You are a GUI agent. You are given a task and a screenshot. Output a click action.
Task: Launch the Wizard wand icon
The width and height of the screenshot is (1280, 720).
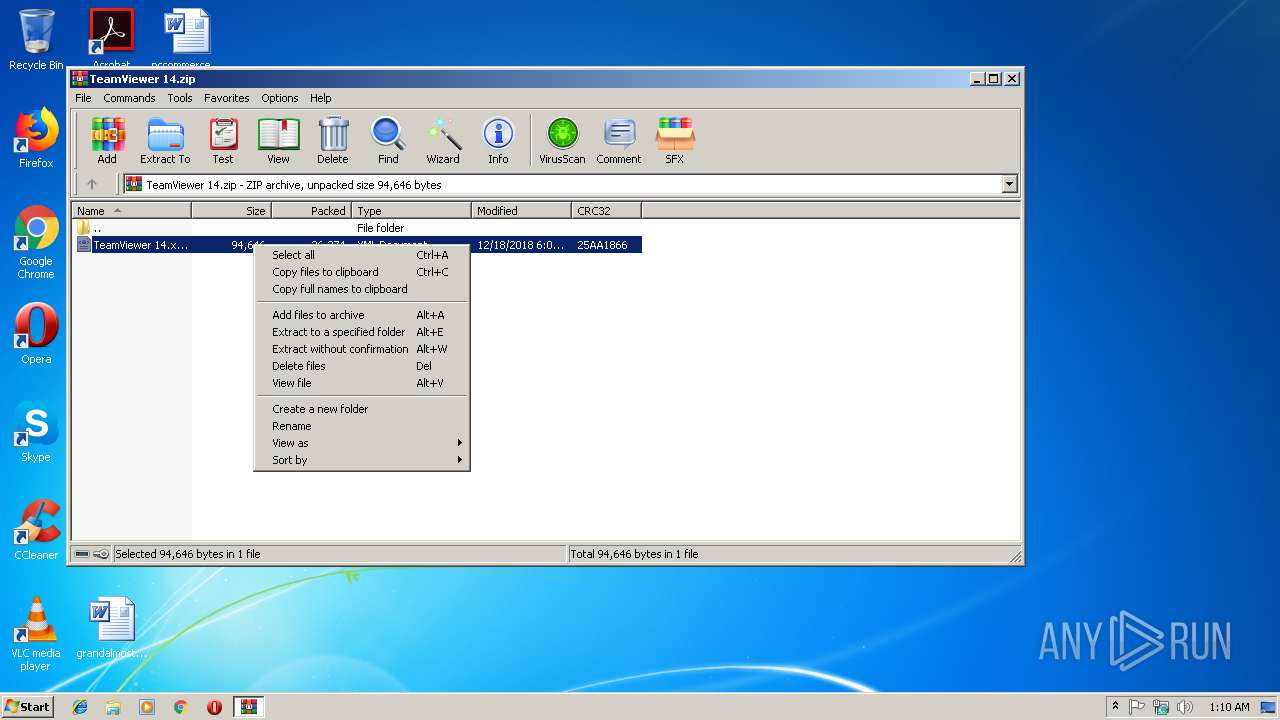(x=443, y=140)
